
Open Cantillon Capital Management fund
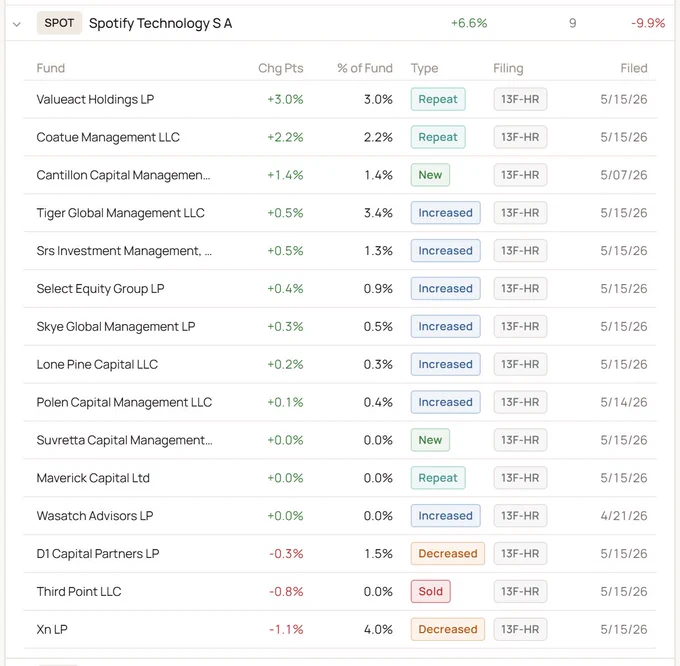pos(123,175)
